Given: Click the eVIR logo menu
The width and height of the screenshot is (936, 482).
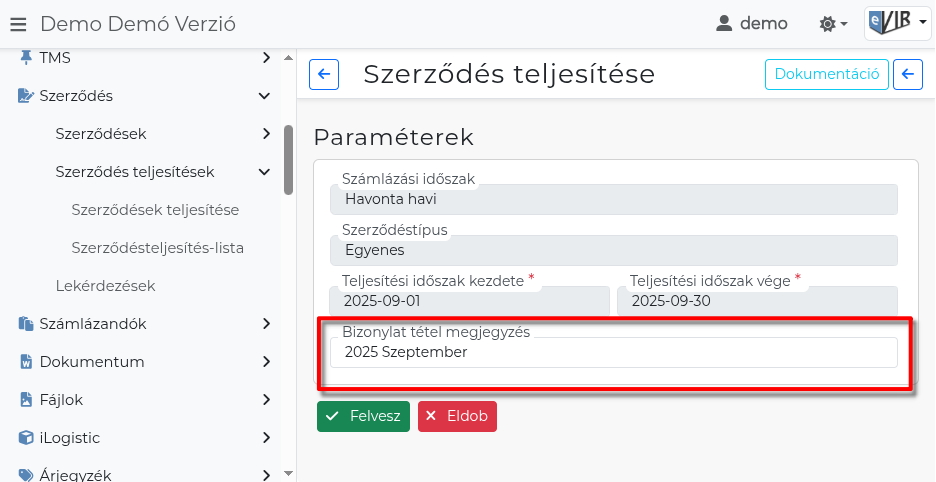Looking at the screenshot, I should coord(896,22).
